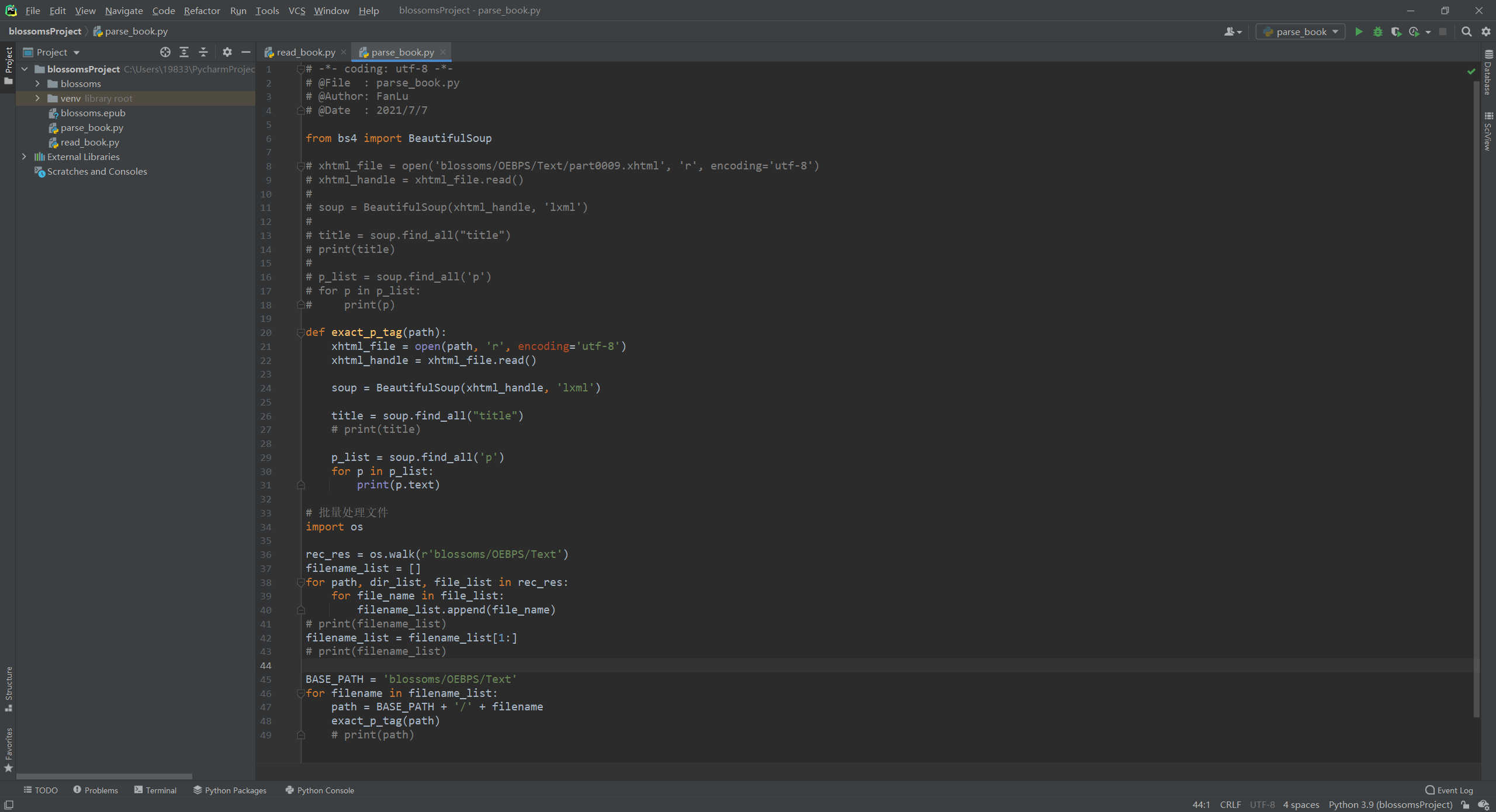
Task: Hide the Project tool window
Action: pyautogui.click(x=246, y=53)
